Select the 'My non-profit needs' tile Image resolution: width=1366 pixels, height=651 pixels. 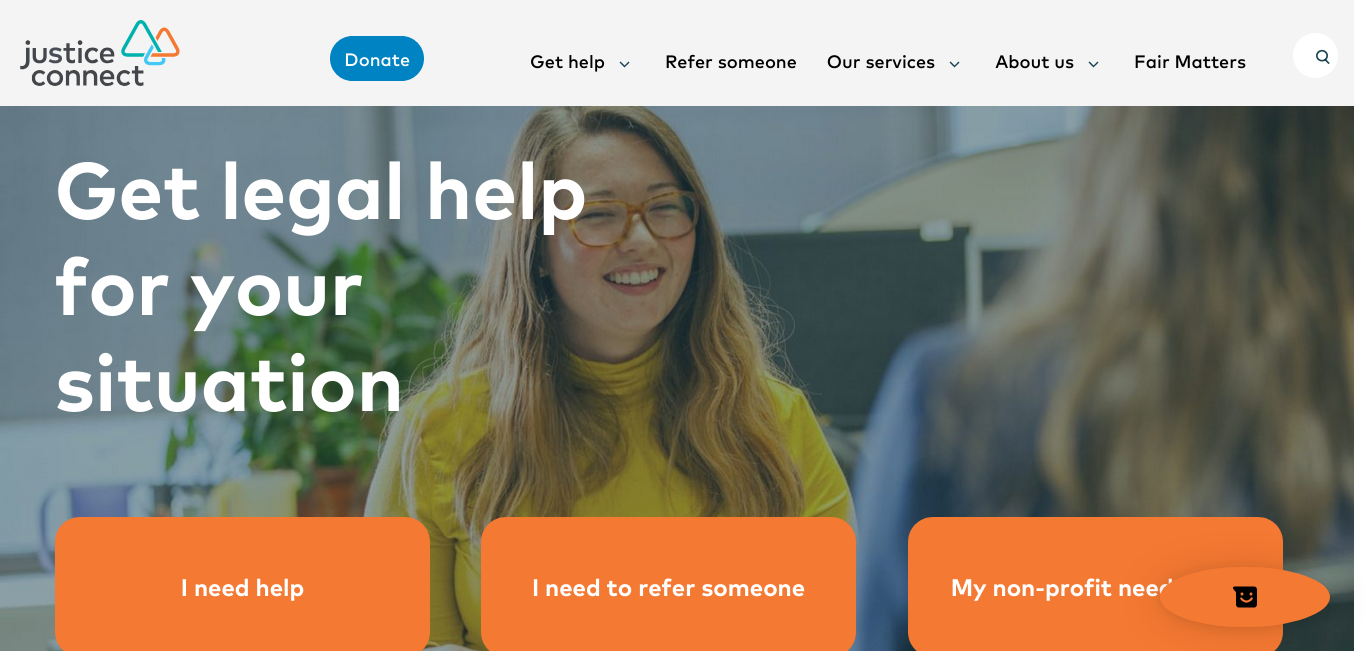[1095, 584]
